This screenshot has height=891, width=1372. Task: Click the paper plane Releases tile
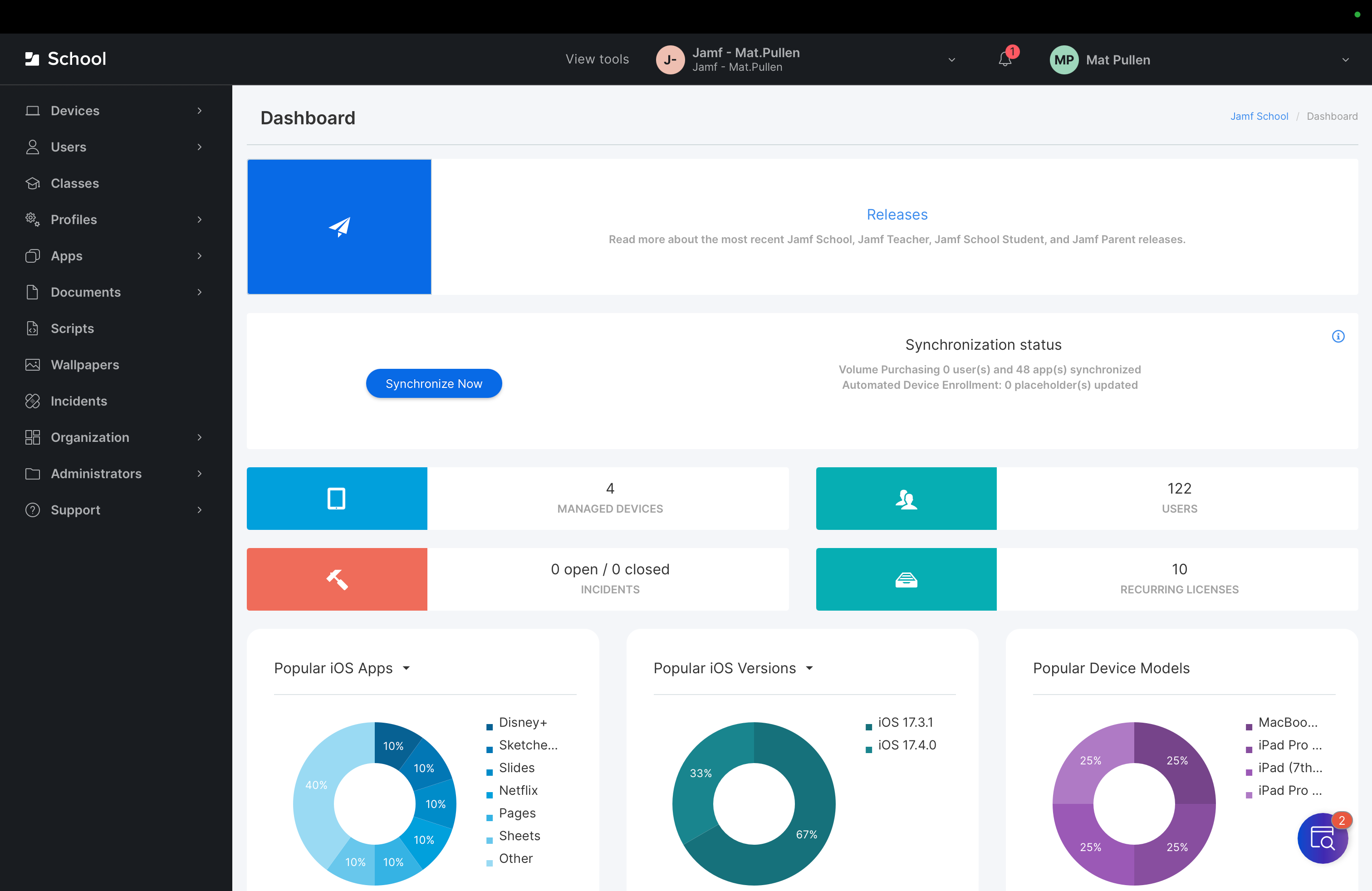click(x=339, y=226)
